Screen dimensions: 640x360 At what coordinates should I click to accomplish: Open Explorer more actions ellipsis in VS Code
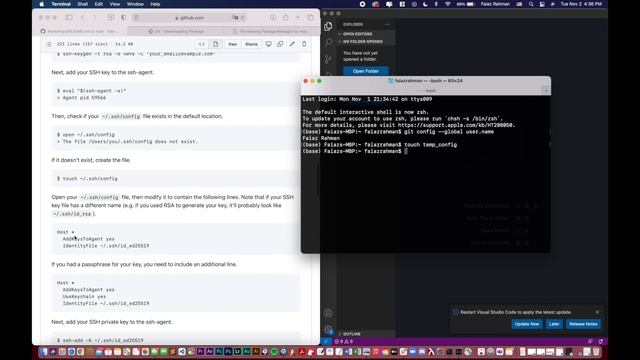[387, 24]
